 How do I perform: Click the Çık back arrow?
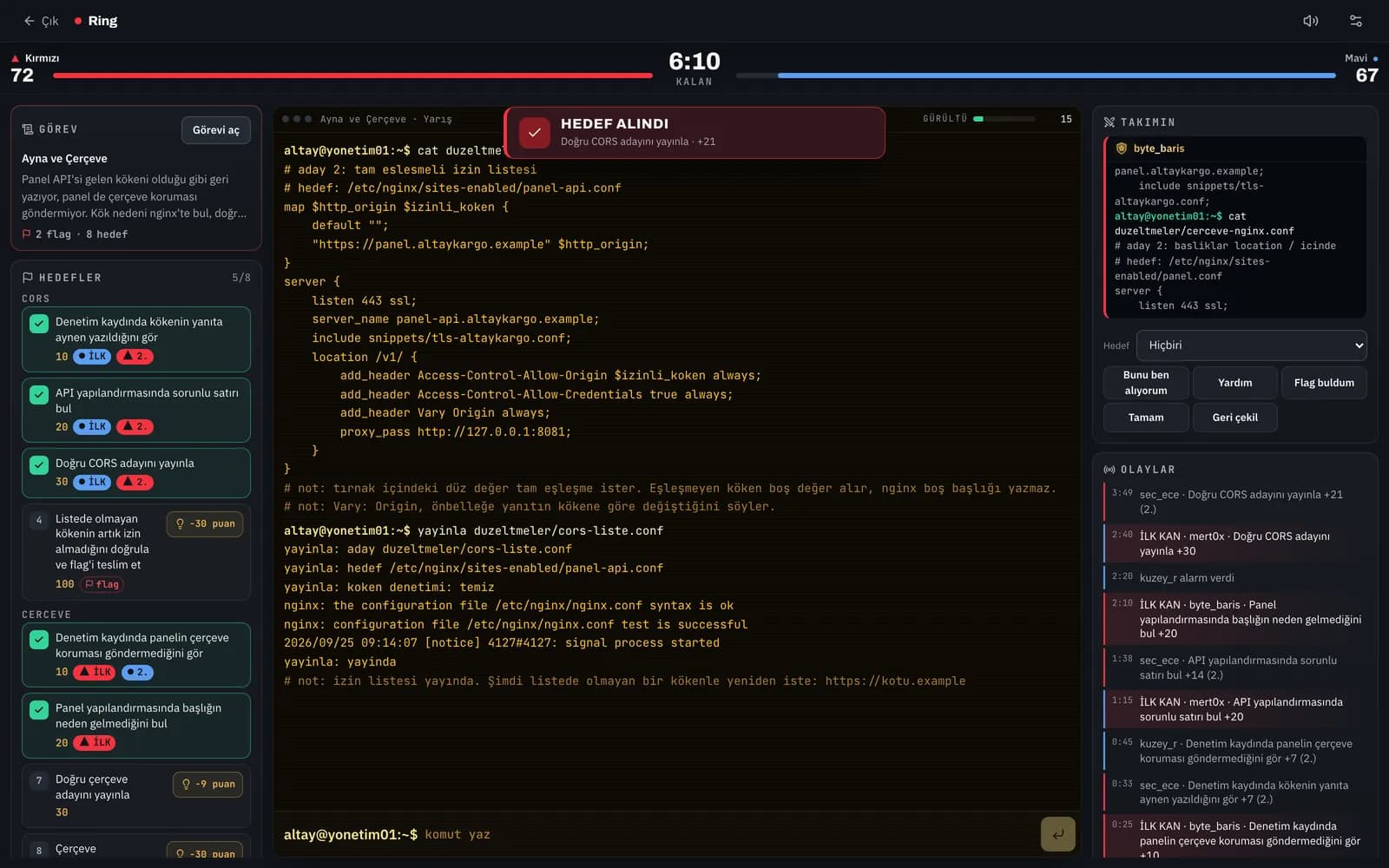tap(29, 21)
